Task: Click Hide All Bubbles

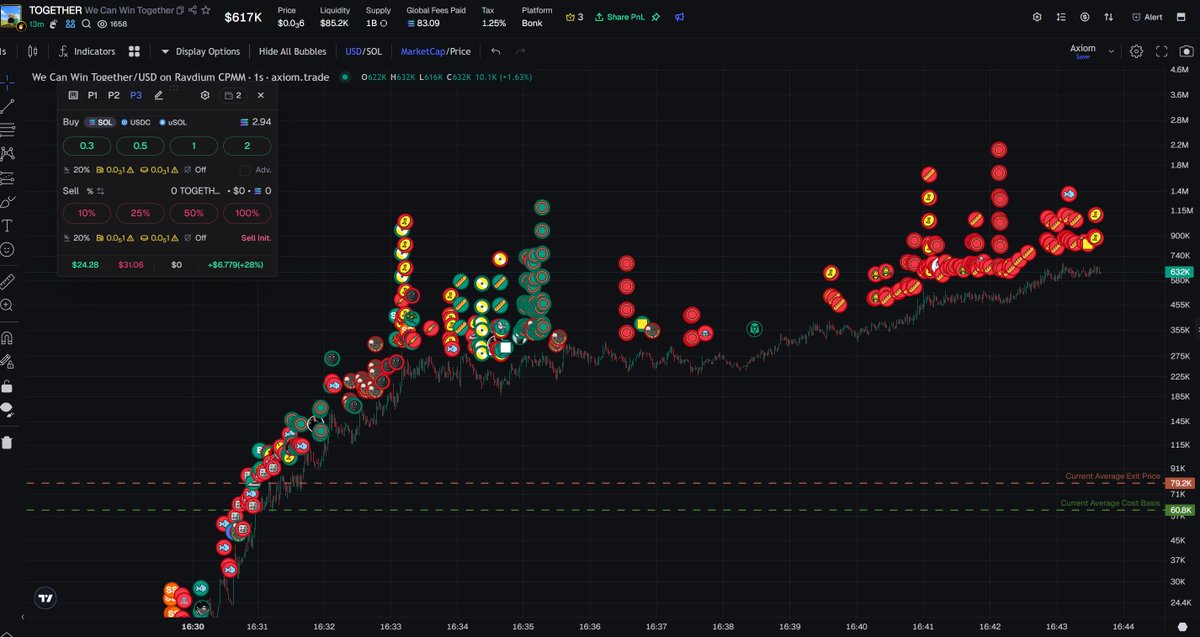Action: tap(292, 51)
